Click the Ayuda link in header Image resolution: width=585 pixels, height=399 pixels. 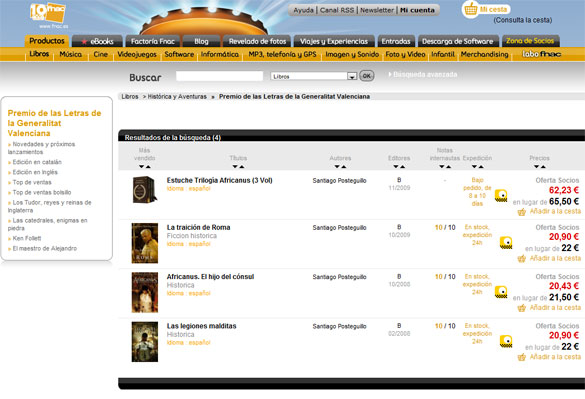(x=303, y=10)
